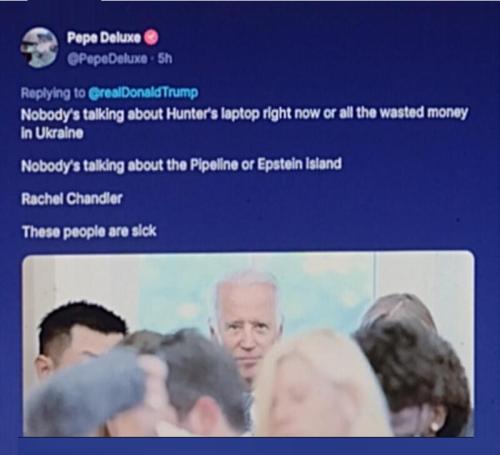Click the Pipeline or Epstein Island line
Screen dimensions: 500x455
[x=181, y=165]
